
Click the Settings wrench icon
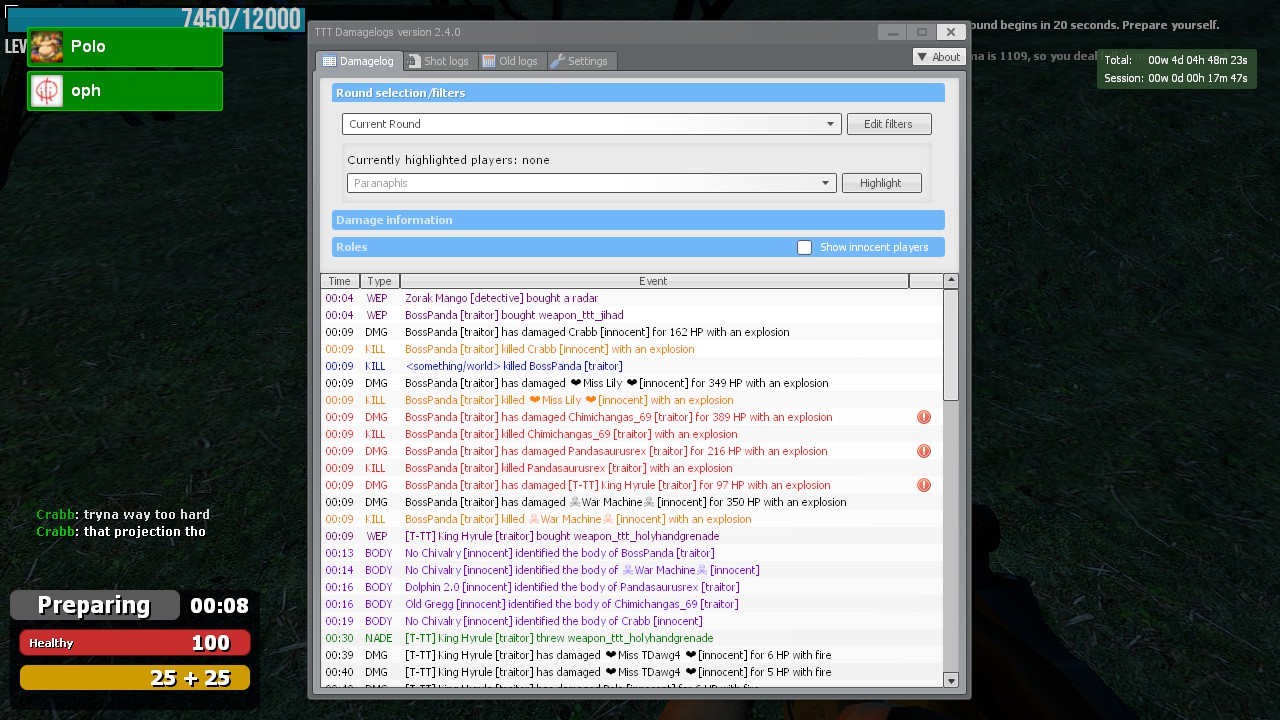[x=558, y=61]
